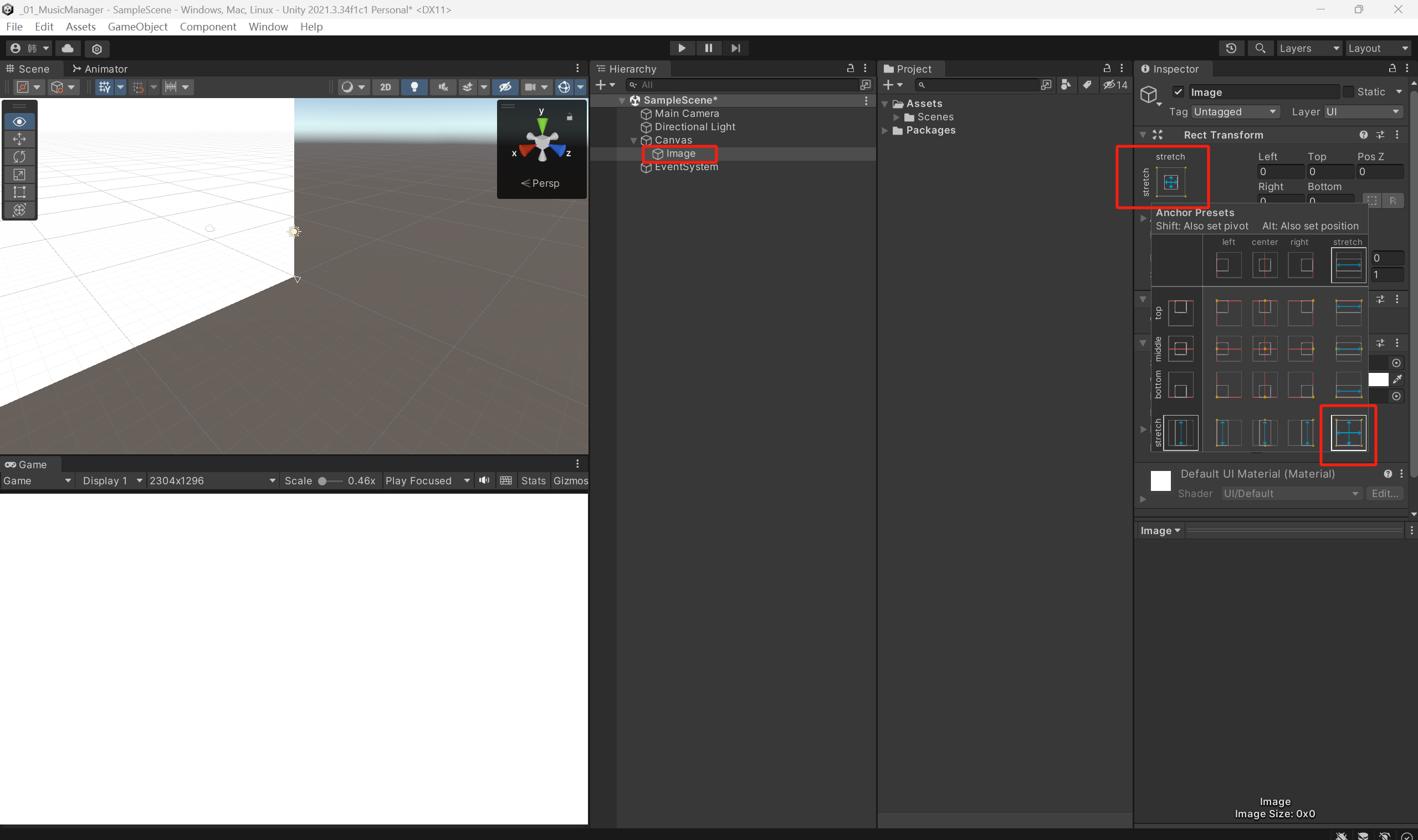Image resolution: width=1418 pixels, height=840 pixels.
Task: Collapse the Canvas hierarchy item
Action: [x=633, y=140]
